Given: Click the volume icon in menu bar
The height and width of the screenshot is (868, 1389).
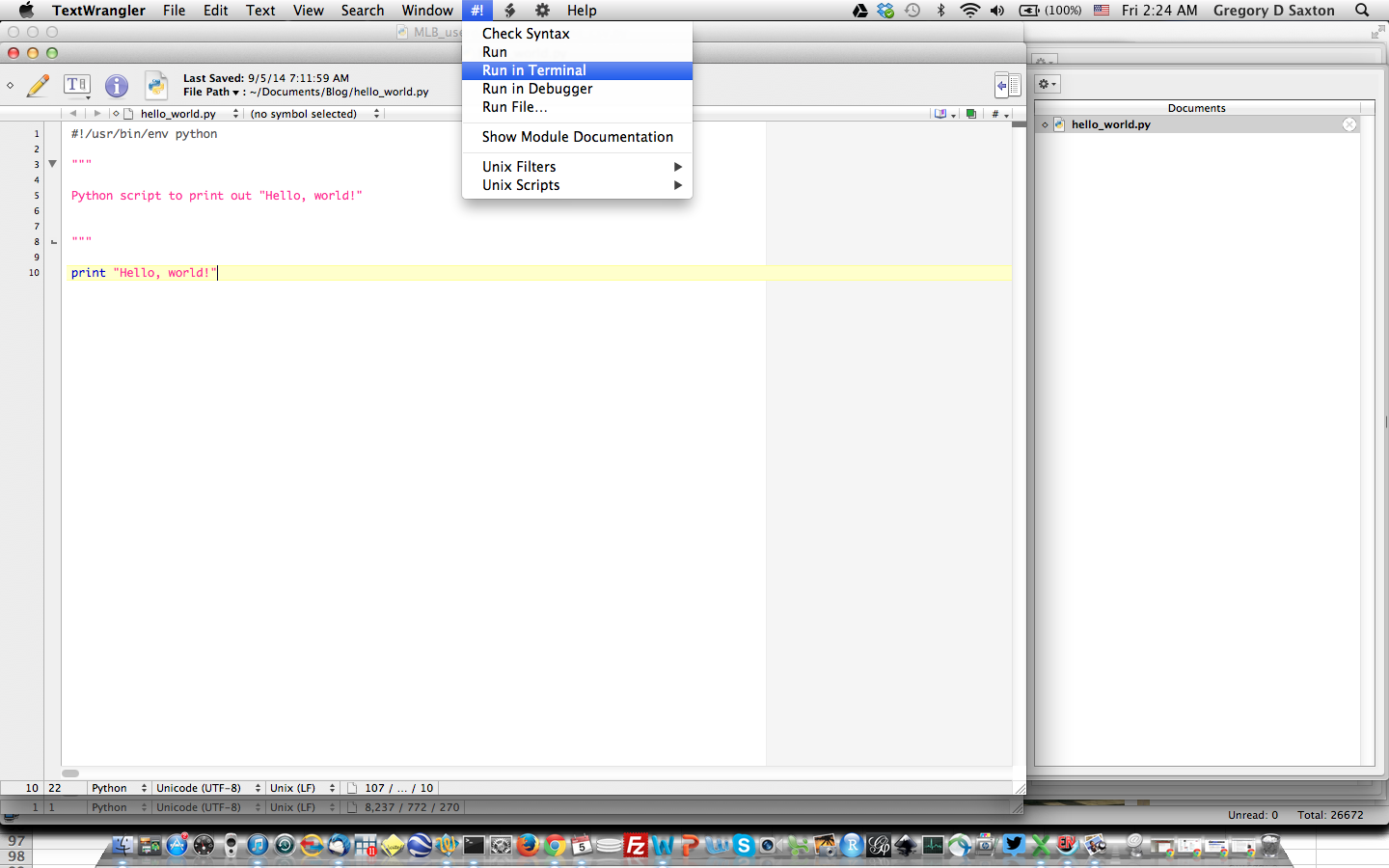Looking at the screenshot, I should click(997, 10).
